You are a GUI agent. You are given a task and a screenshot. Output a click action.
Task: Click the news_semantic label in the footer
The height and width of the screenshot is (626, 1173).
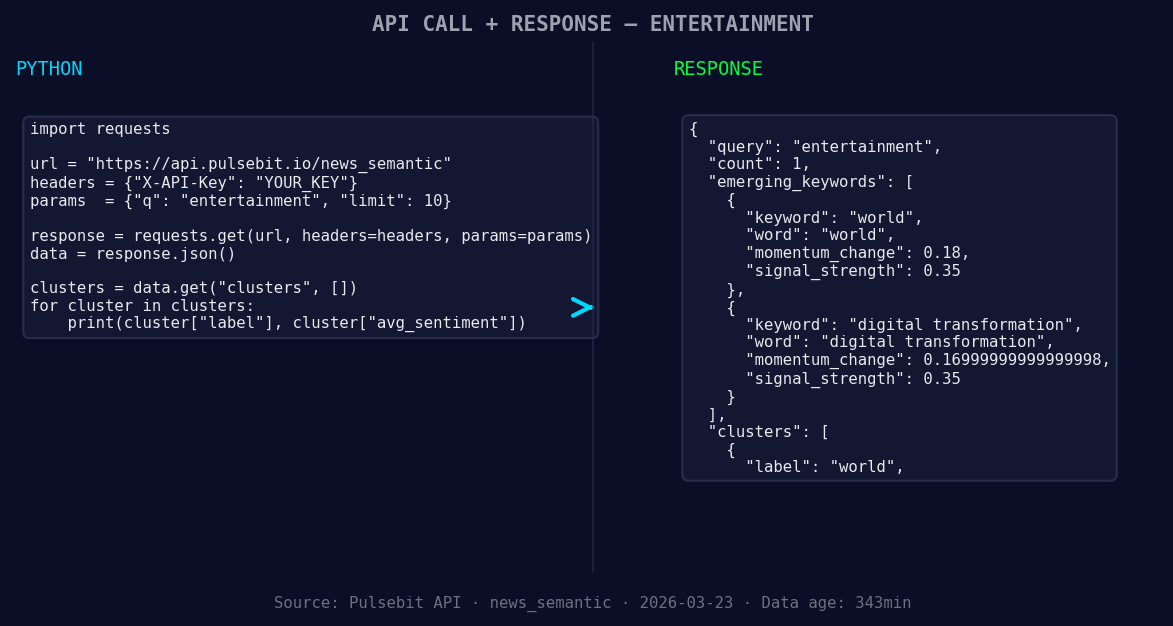pyautogui.click(x=551, y=602)
